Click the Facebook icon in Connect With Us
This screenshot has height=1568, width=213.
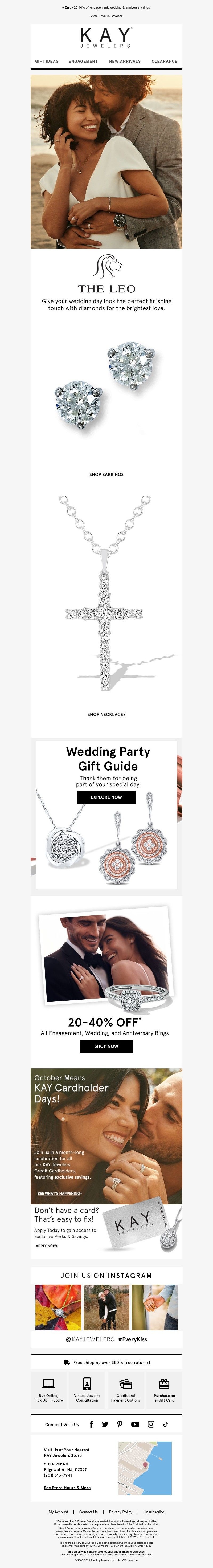coord(91,1424)
